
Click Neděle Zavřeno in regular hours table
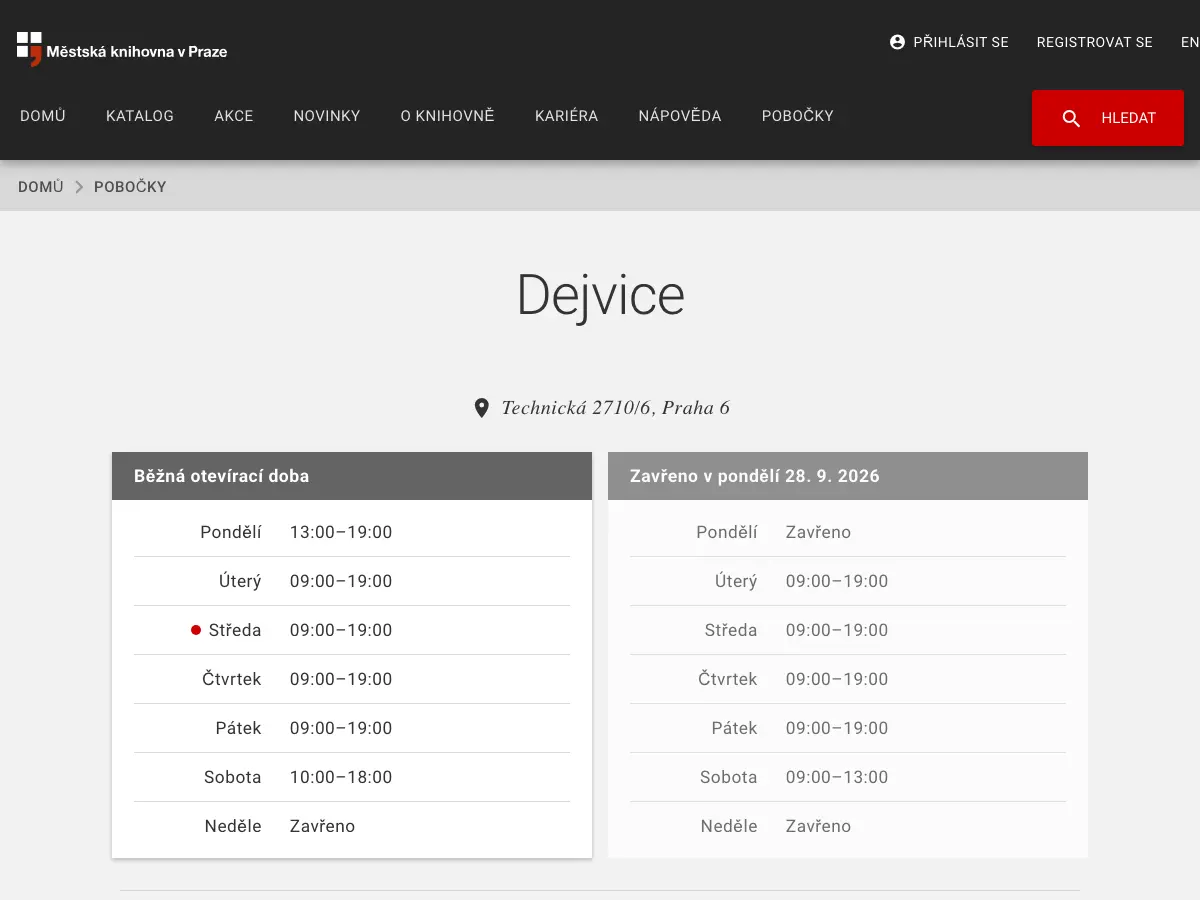pos(322,826)
